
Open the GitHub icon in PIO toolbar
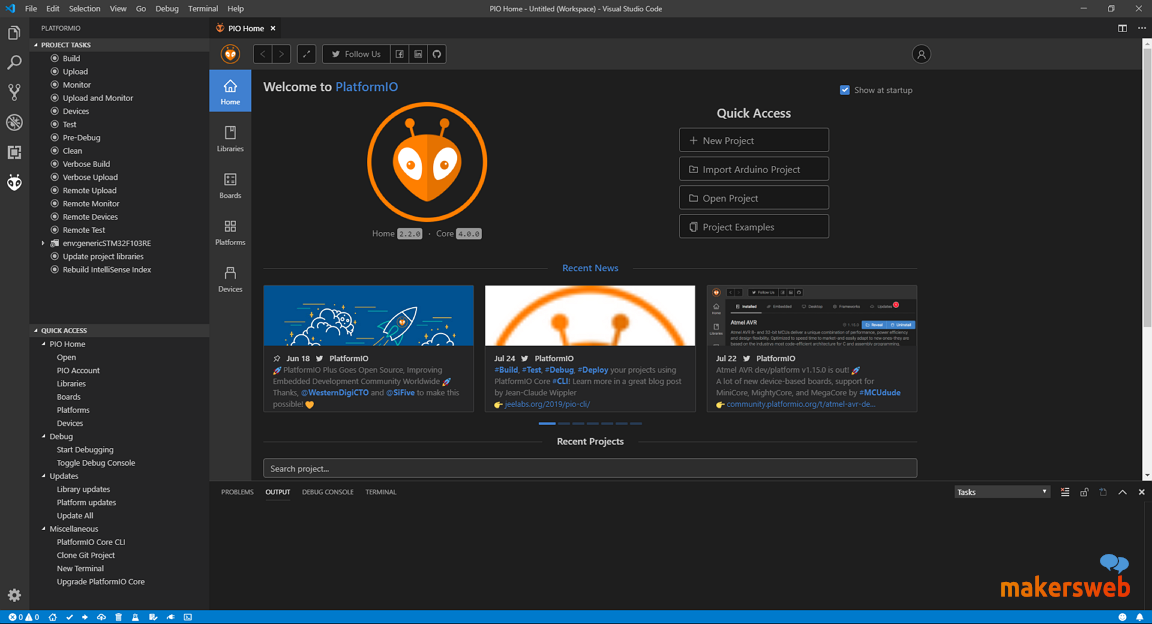click(436, 54)
